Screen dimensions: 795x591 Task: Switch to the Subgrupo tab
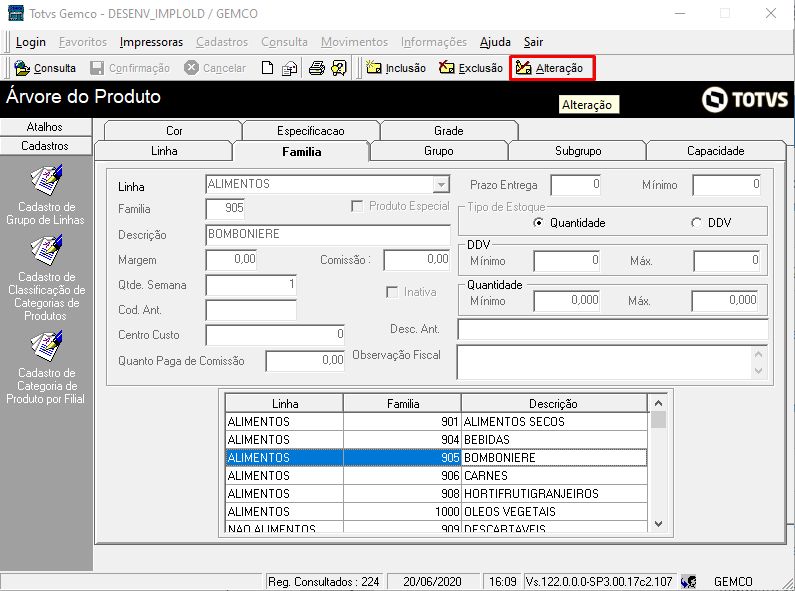click(x=577, y=151)
